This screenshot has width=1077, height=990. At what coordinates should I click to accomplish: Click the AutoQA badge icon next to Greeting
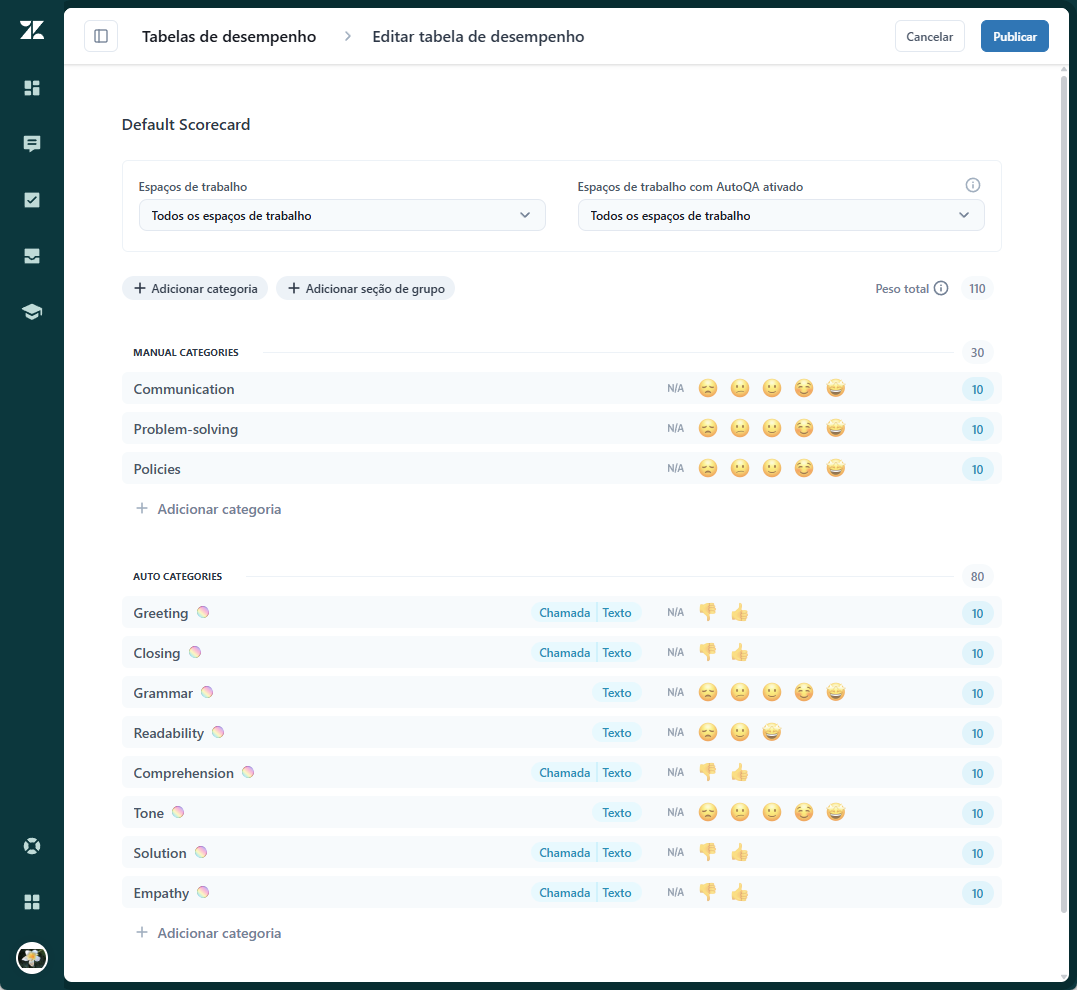coord(203,612)
